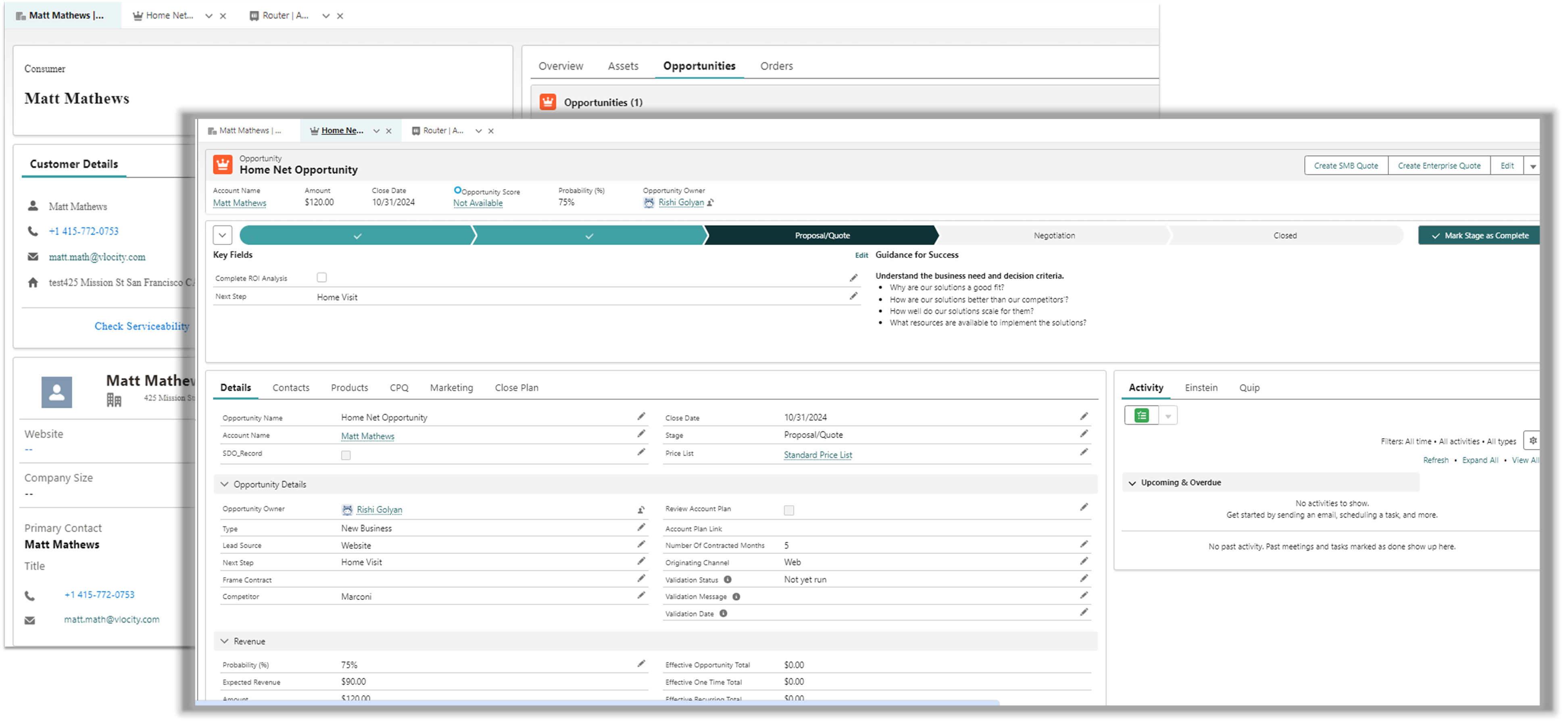Switch to the Products tab
Screen dimensions: 1568x726
pyautogui.click(x=349, y=388)
